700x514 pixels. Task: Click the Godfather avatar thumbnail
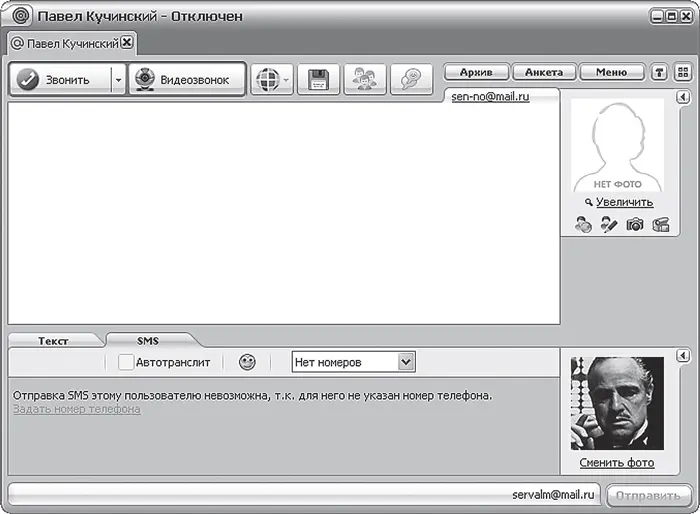(617, 403)
